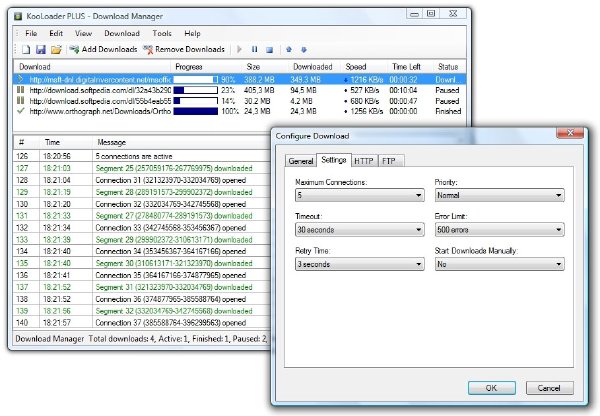This screenshot has width=600, height=416.
Task: Click the Message column header in log
Action: click(x=181, y=142)
